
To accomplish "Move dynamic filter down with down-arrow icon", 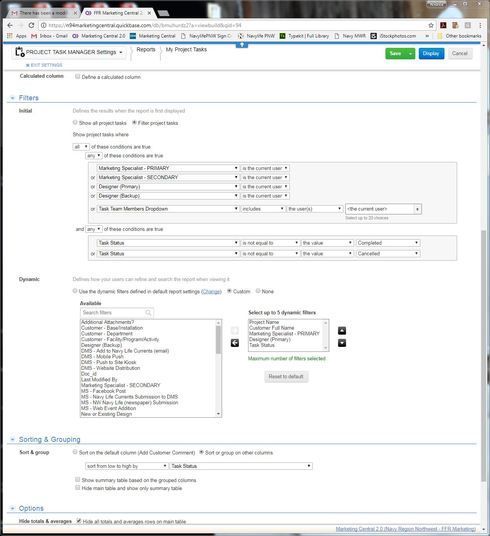I will [x=342, y=343].
